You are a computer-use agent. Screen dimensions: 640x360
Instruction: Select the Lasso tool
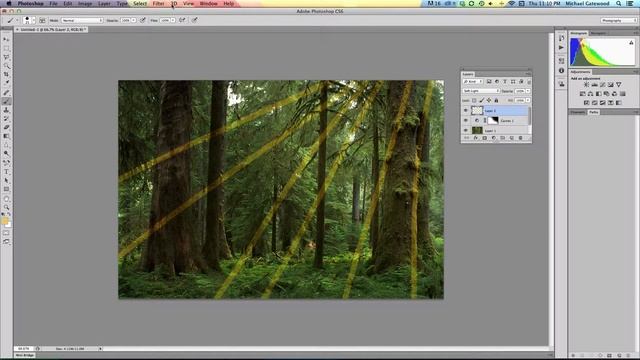6,57
